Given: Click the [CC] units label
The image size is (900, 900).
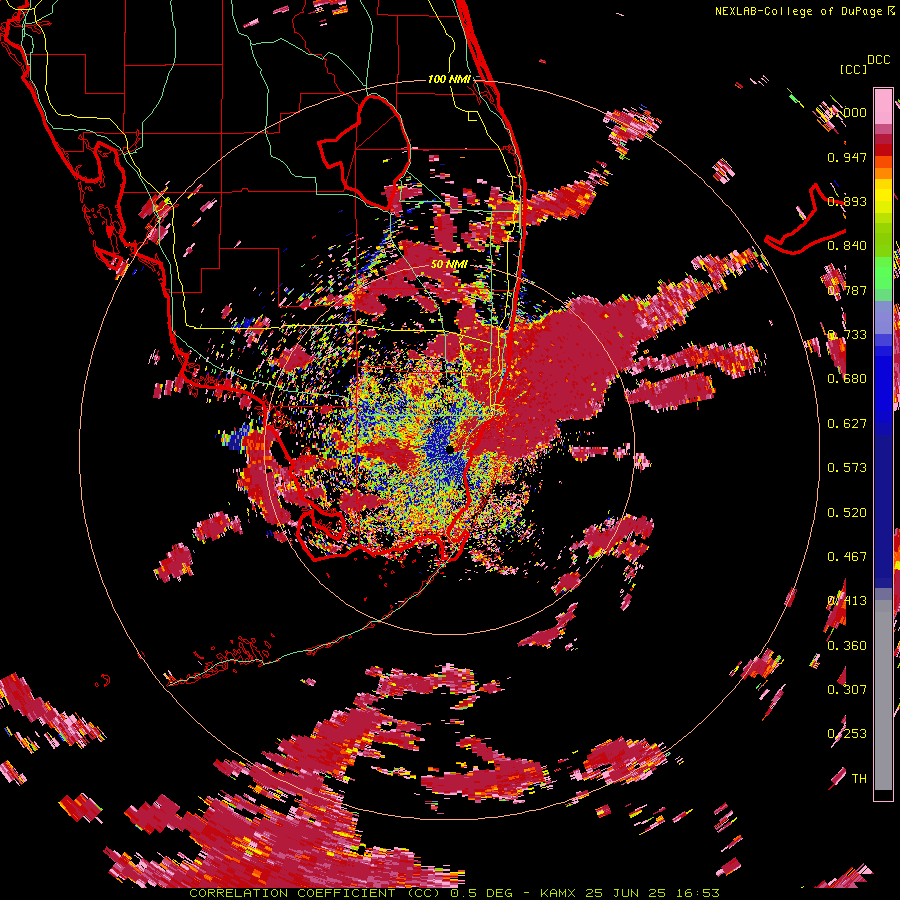Looking at the screenshot, I should [x=853, y=69].
